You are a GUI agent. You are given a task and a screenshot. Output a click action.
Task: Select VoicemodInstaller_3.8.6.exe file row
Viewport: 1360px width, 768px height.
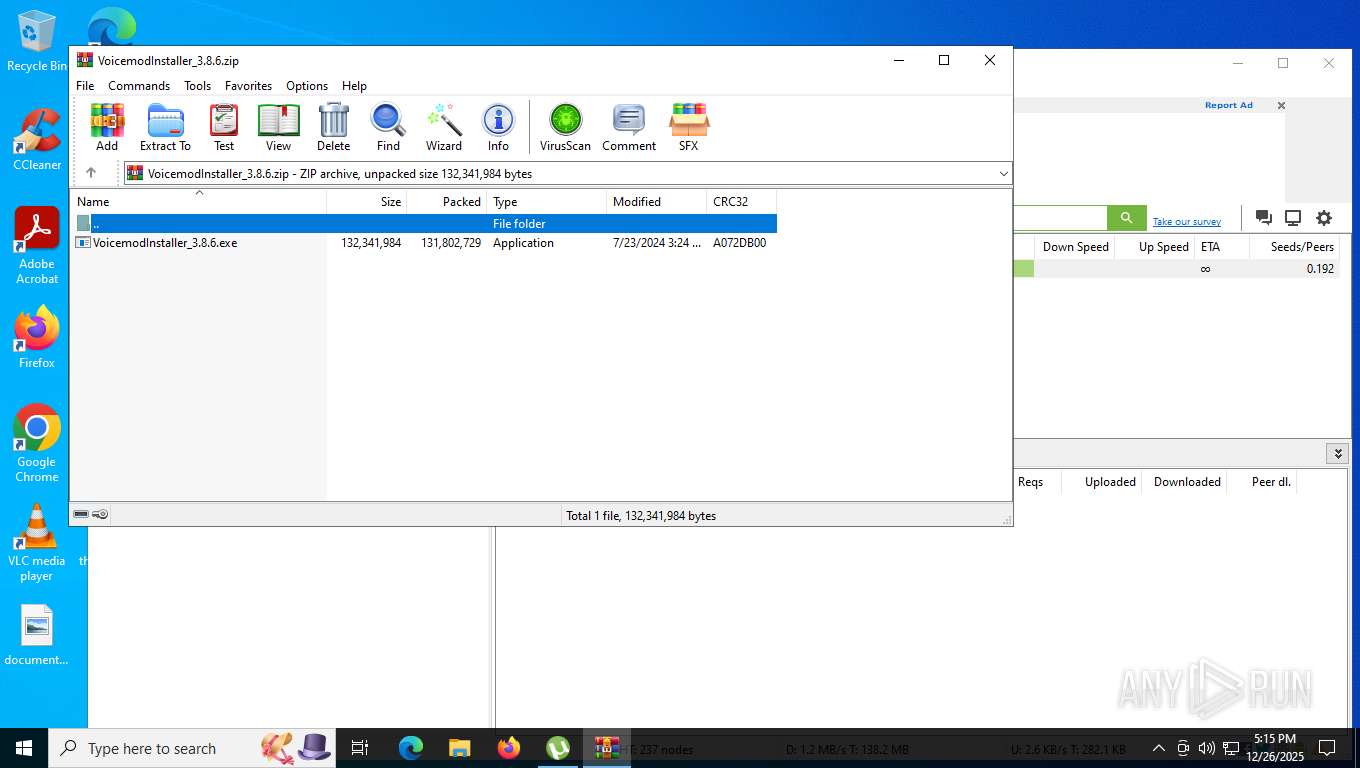pyautogui.click(x=424, y=243)
